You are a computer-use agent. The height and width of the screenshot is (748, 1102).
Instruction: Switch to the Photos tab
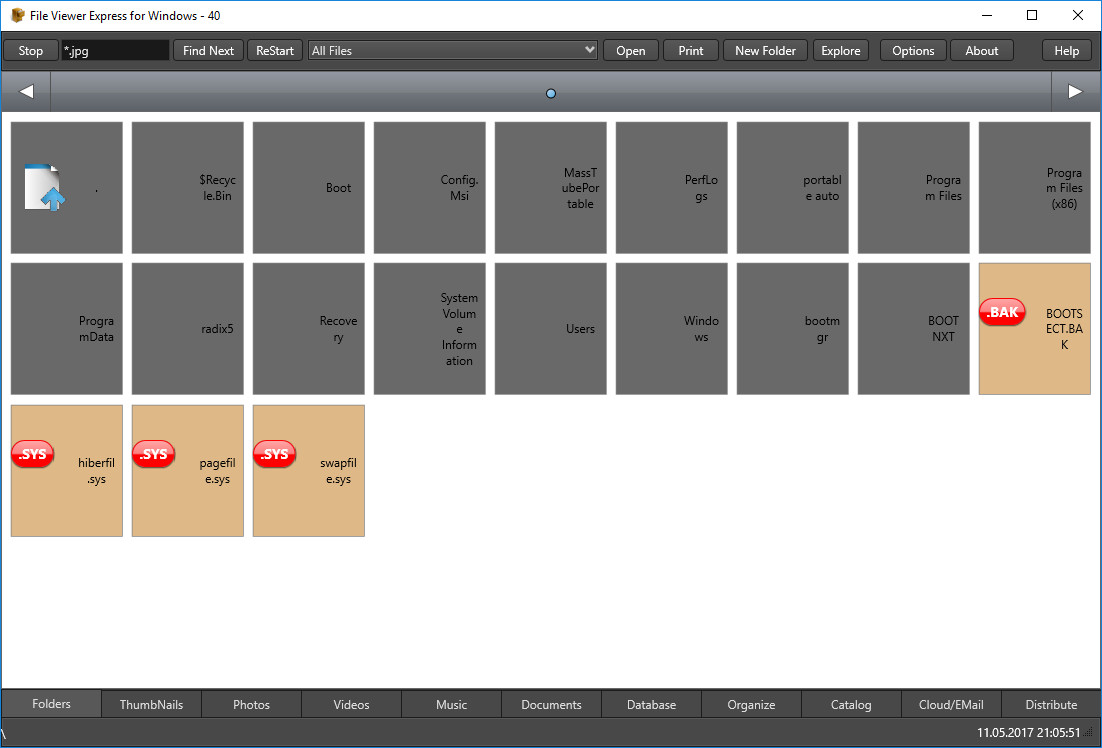click(251, 705)
